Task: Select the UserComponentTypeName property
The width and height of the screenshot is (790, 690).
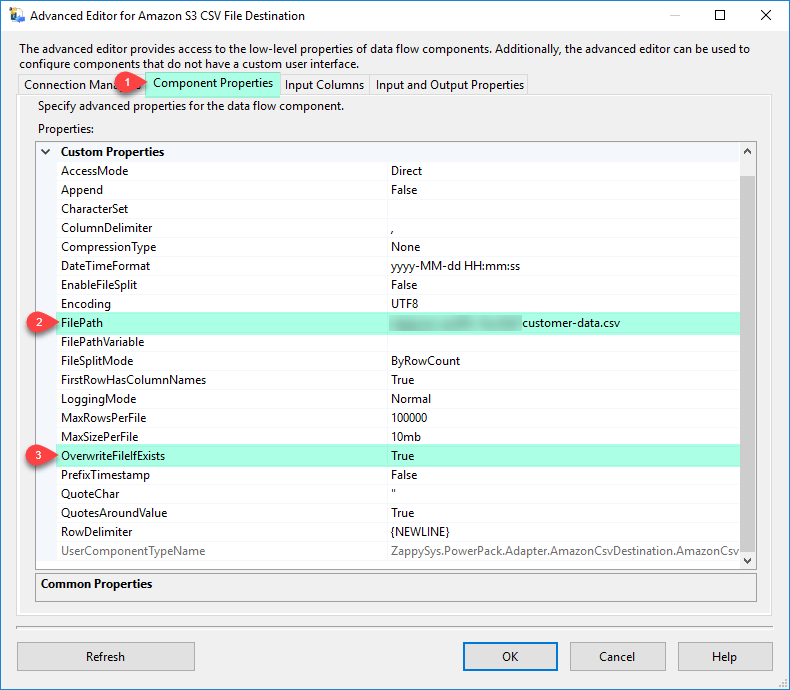Action: click(133, 550)
